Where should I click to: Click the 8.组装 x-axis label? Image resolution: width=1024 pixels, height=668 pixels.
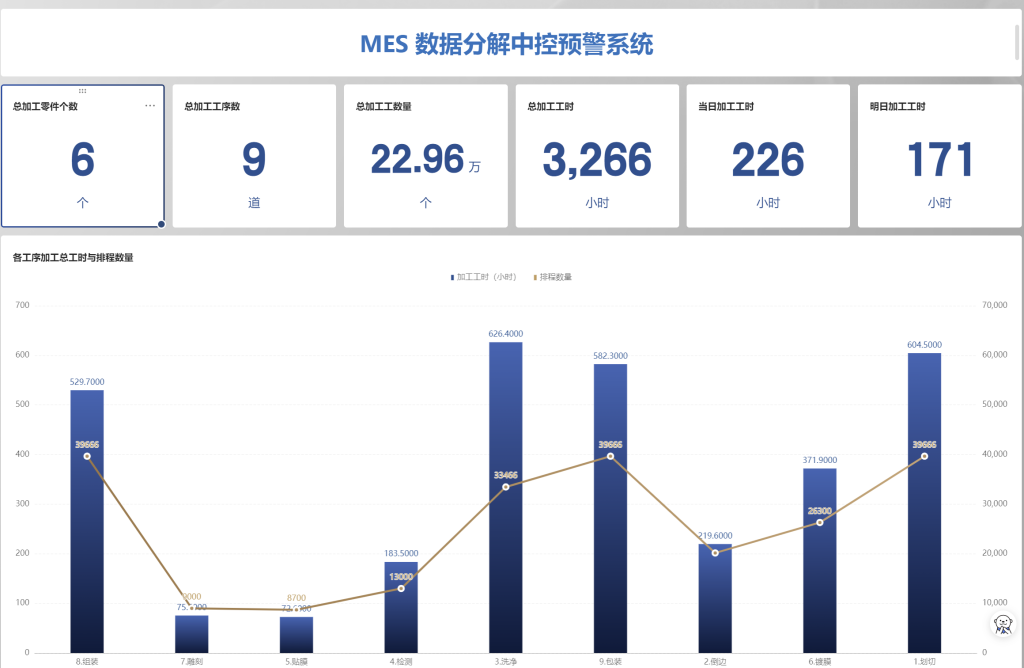tap(87, 661)
